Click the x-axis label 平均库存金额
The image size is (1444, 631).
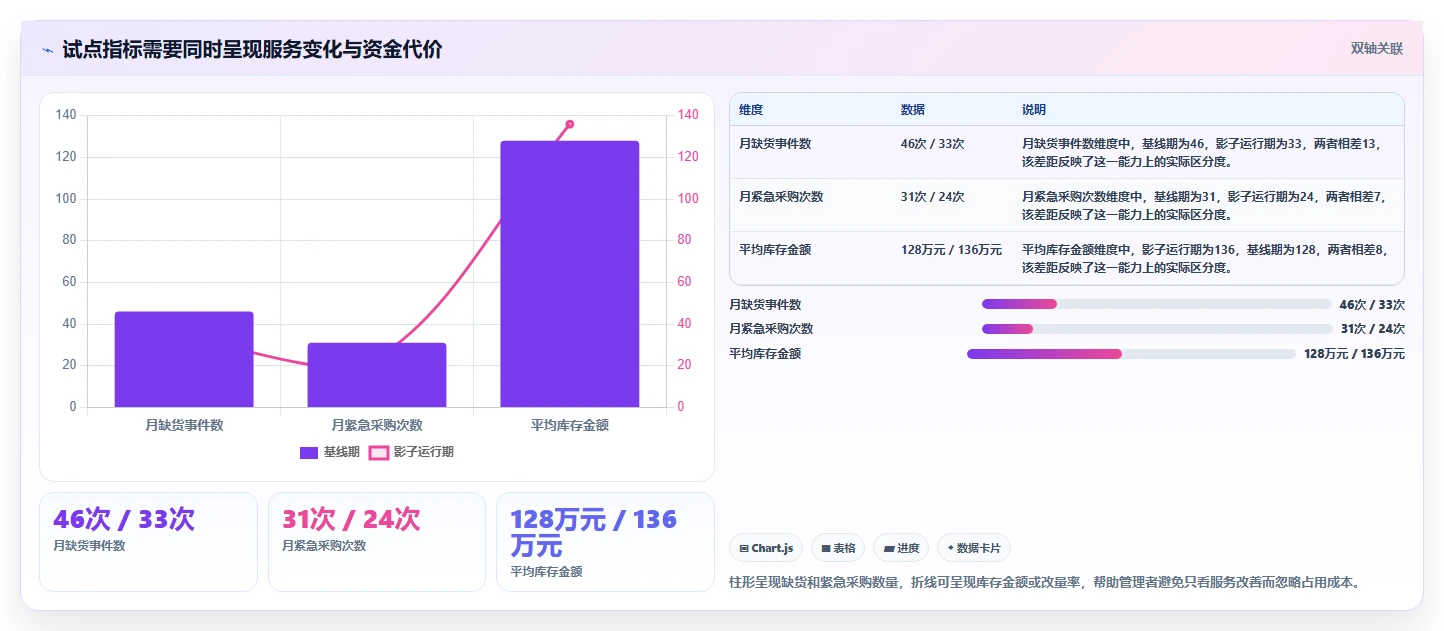[x=570, y=425]
